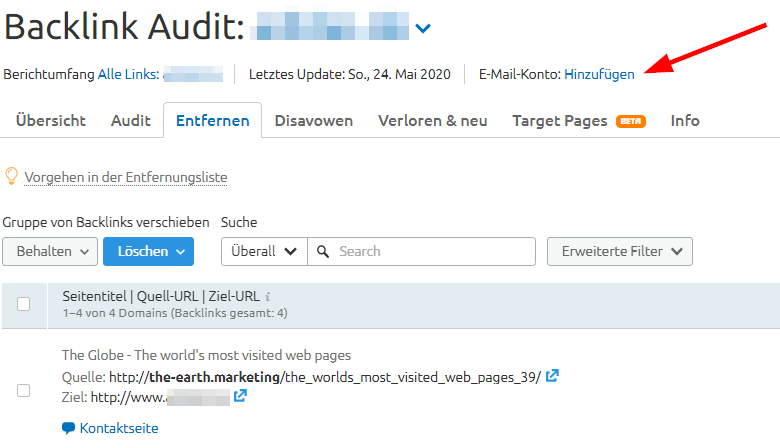Click Hinzufügen to add e-mail account
The width and height of the screenshot is (780, 448).
pyautogui.click(x=599, y=75)
